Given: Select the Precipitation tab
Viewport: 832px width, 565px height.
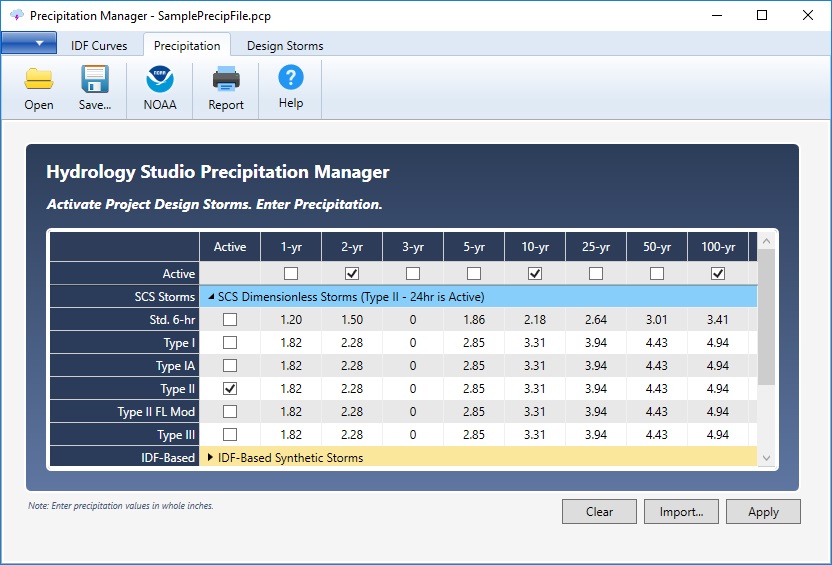Looking at the screenshot, I should tap(187, 46).
